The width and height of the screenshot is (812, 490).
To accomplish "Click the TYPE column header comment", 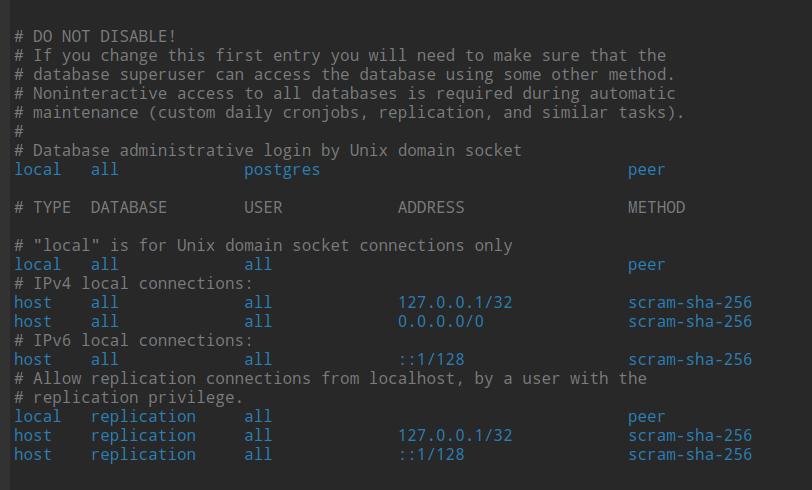I will pyautogui.click(x=52, y=207).
